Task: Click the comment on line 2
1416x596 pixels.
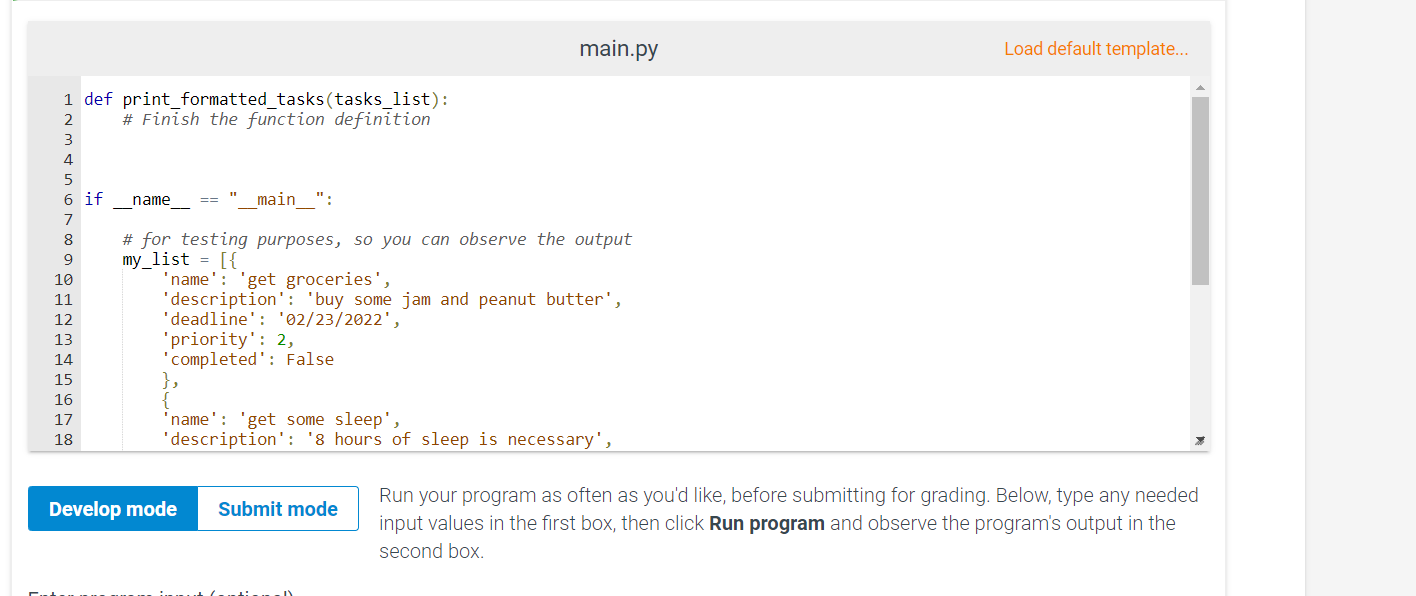Action: pos(275,119)
